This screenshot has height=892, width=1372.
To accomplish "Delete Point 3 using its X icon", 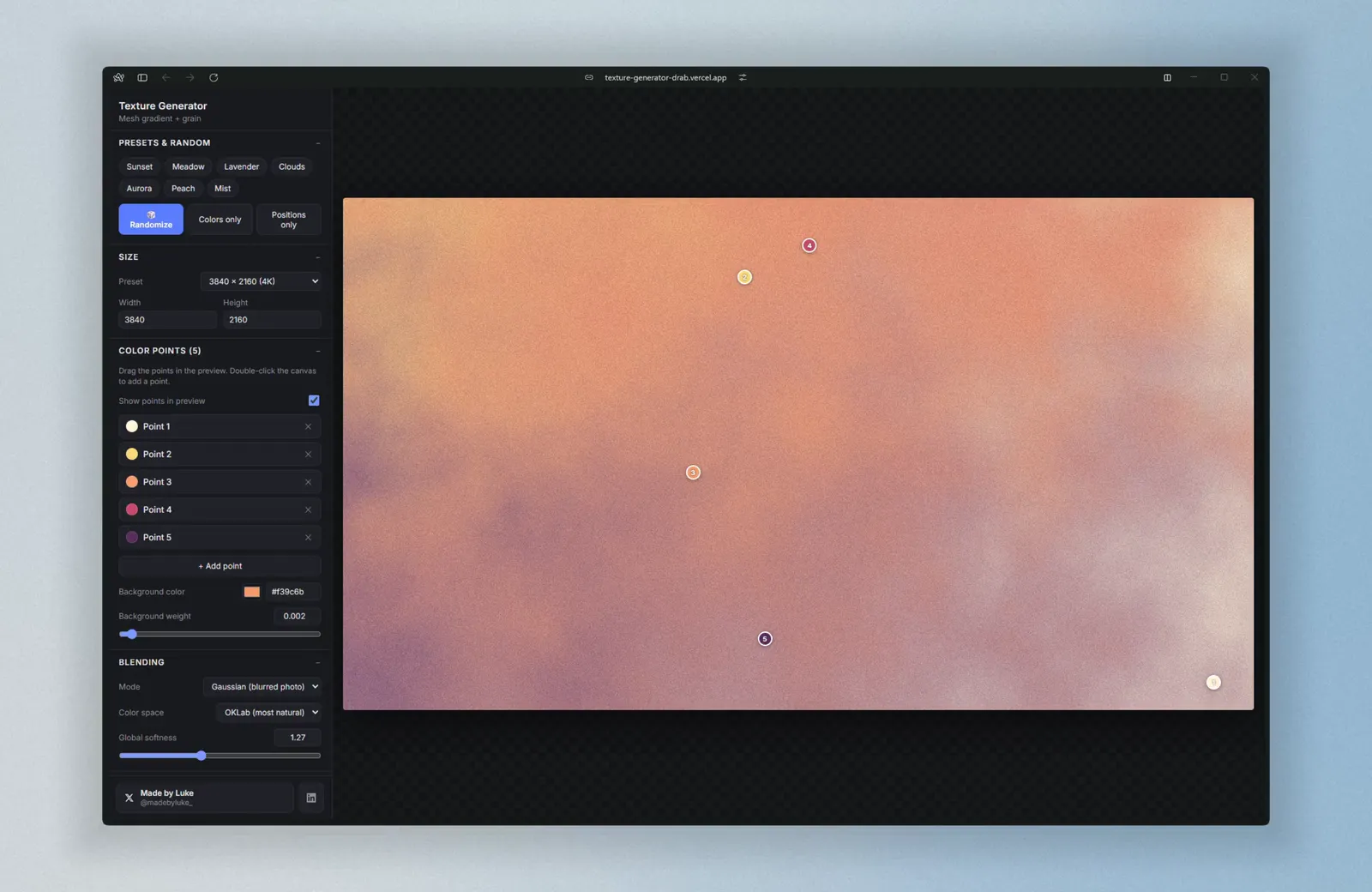I will pyautogui.click(x=308, y=482).
